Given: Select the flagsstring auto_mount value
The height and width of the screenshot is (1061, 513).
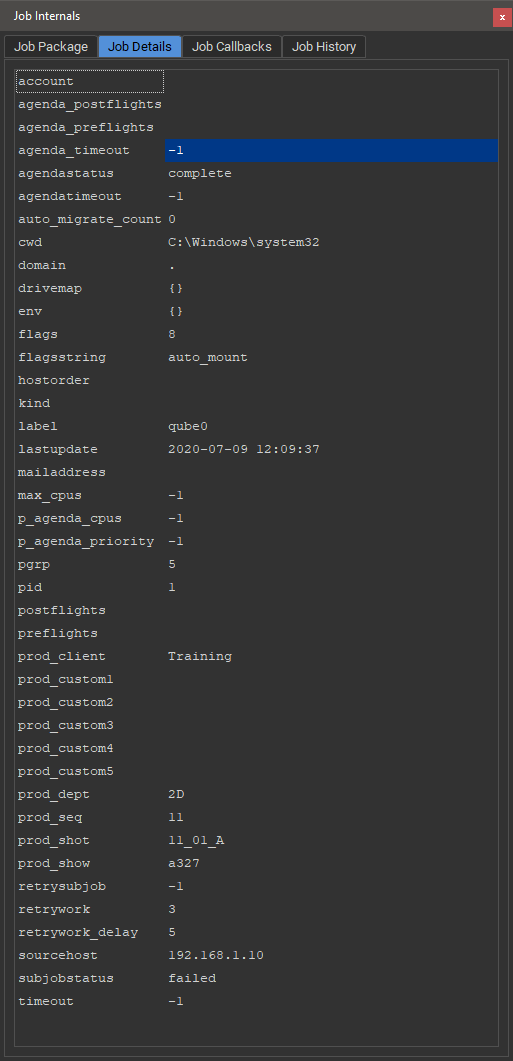Looking at the screenshot, I should [x=208, y=357].
